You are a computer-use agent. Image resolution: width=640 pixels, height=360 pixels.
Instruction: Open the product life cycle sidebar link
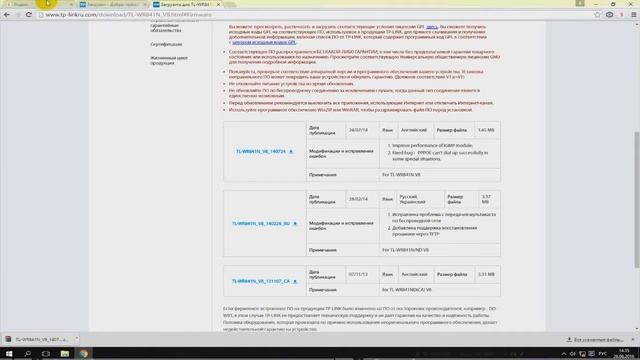coord(169,60)
